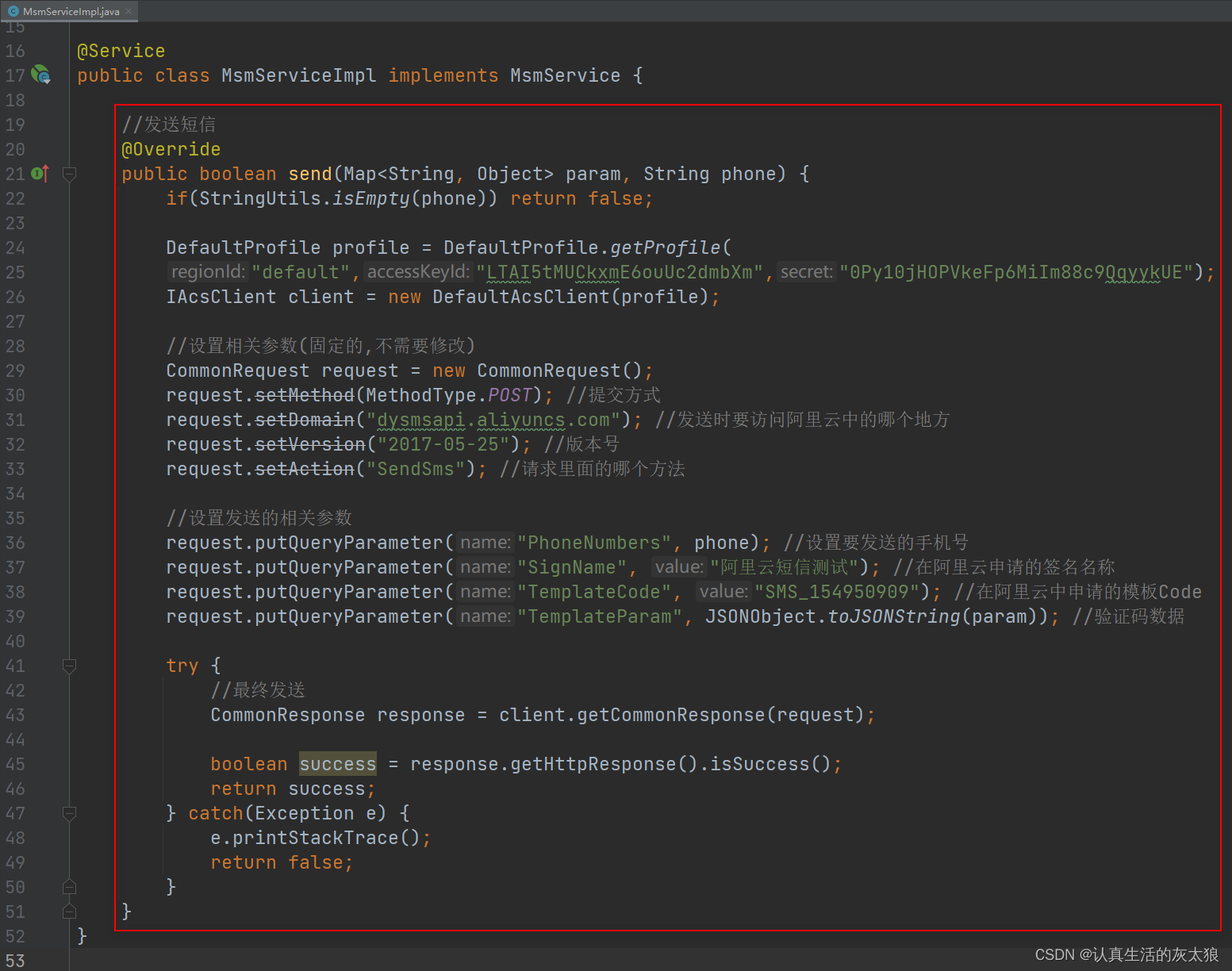Click the //设置发送的相关参数 comment

pyautogui.click(x=259, y=518)
